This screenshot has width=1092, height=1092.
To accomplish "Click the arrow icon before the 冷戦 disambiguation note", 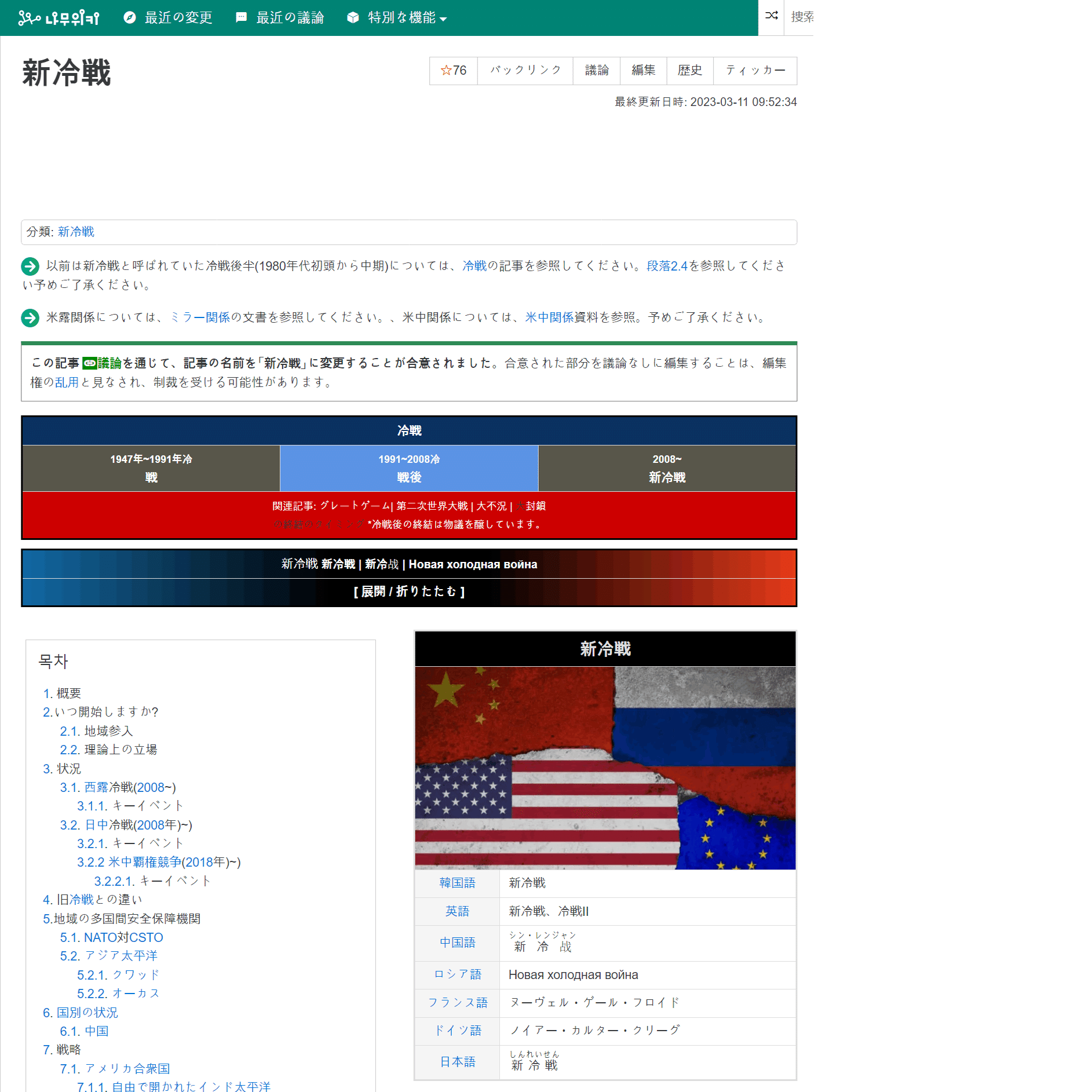I will [30, 267].
